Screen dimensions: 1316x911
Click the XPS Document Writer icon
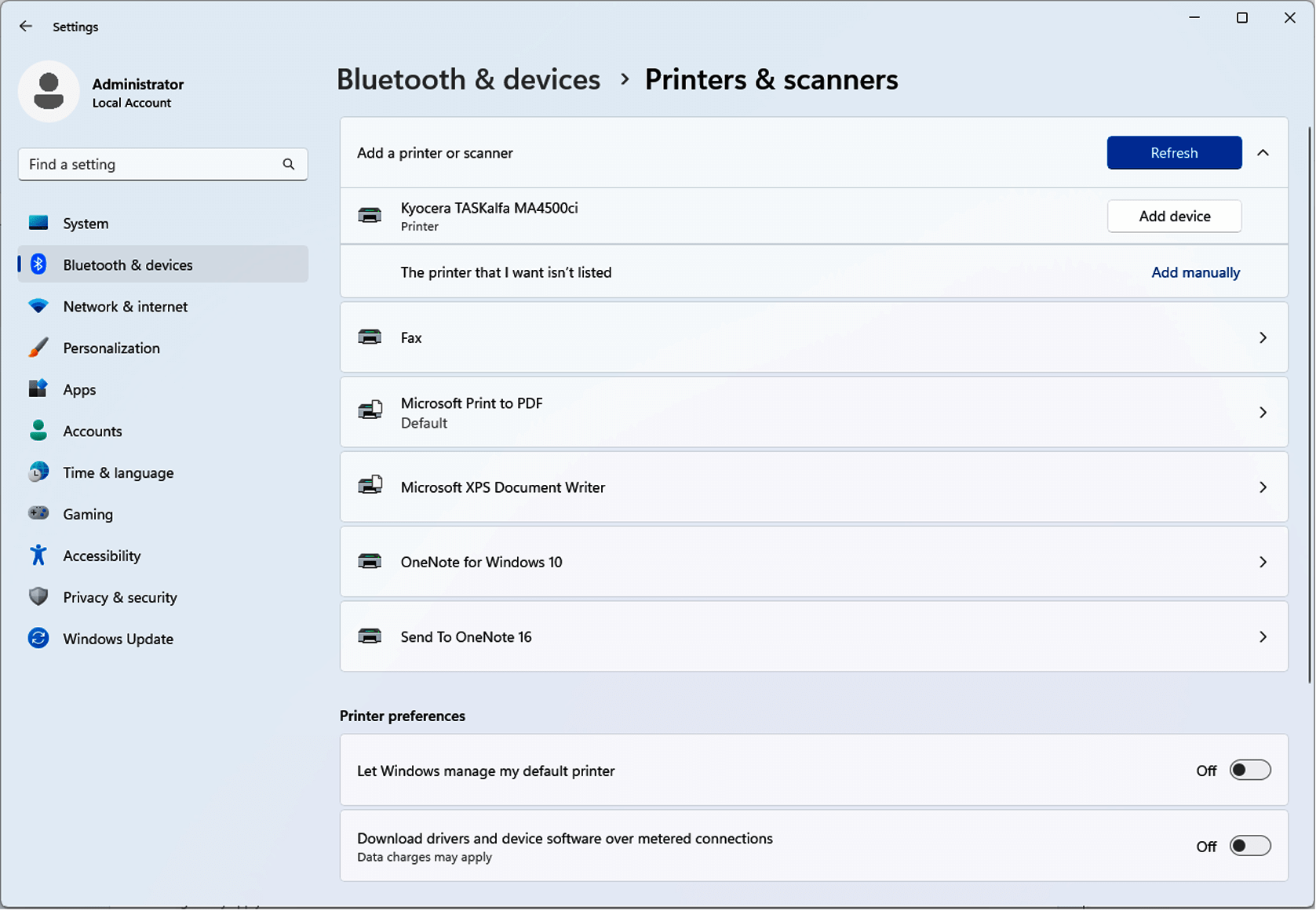coord(370,486)
